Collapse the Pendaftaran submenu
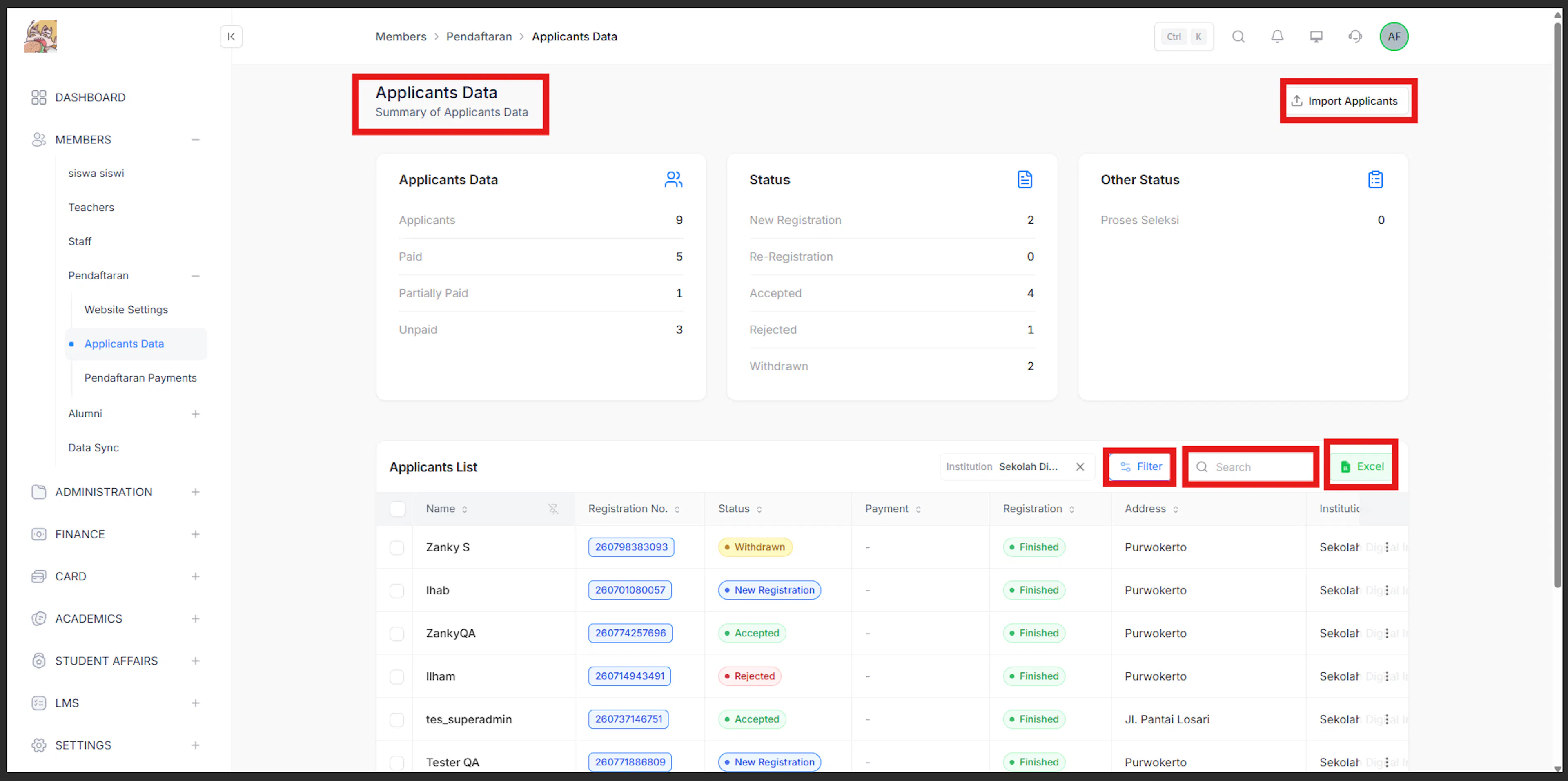The image size is (1568, 781). point(196,276)
